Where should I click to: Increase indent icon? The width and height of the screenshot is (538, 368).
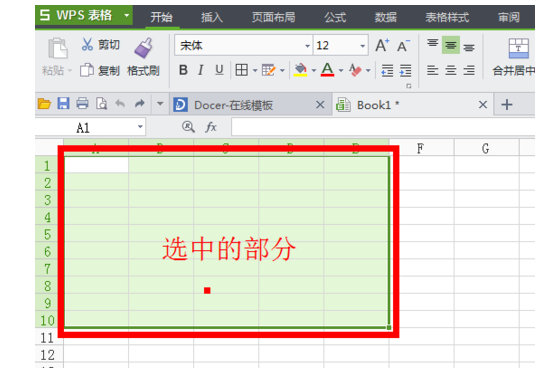(406, 70)
